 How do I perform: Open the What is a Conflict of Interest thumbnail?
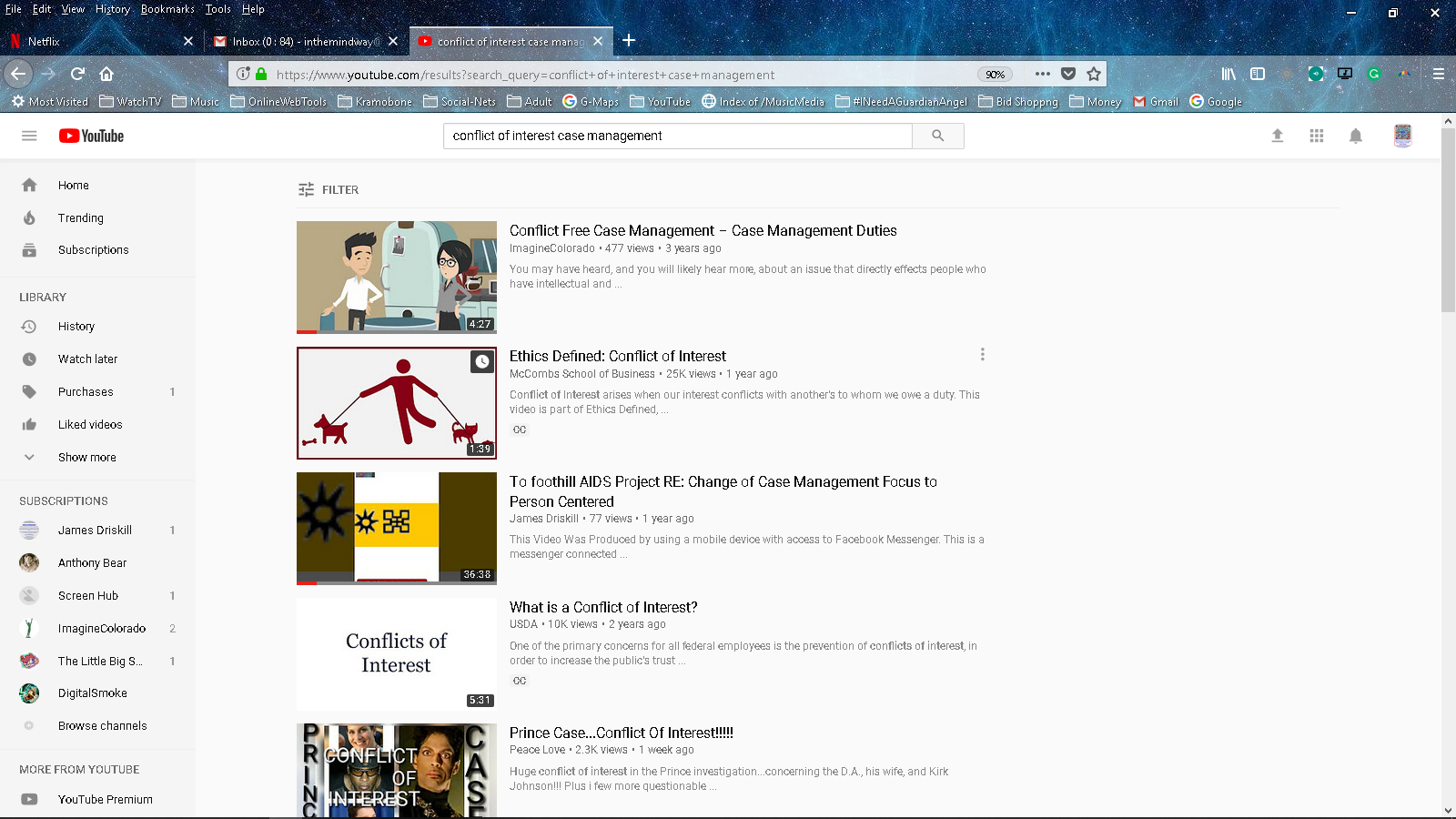coord(397,654)
